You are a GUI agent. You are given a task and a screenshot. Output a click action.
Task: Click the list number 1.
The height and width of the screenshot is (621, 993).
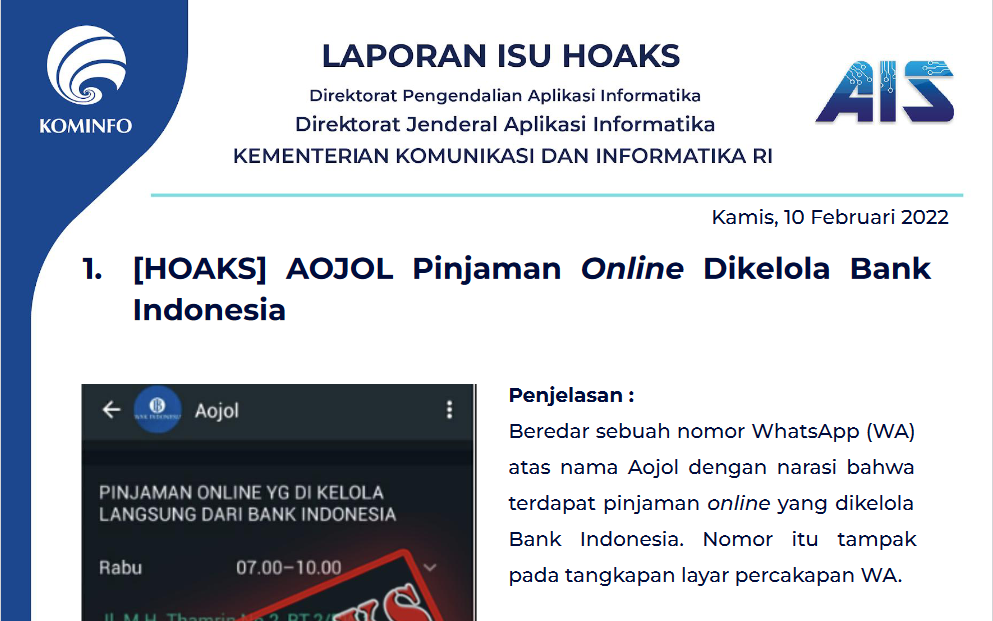tap(92, 269)
